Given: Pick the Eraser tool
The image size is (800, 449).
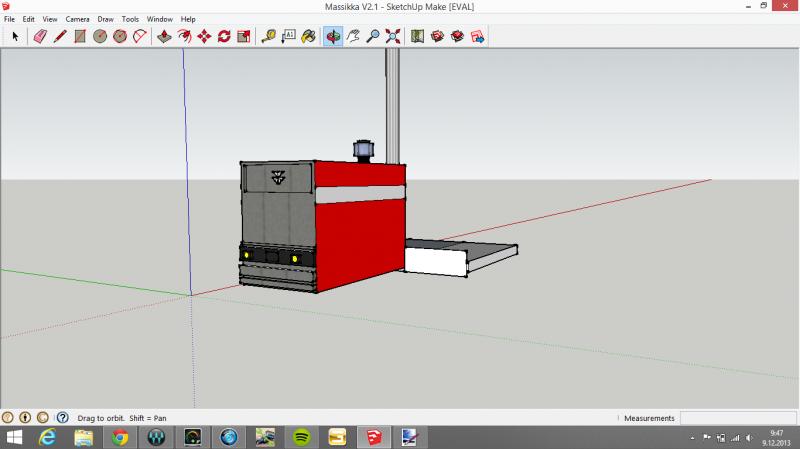Looking at the screenshot, I should pyautogui.click(x=40, y=36).
